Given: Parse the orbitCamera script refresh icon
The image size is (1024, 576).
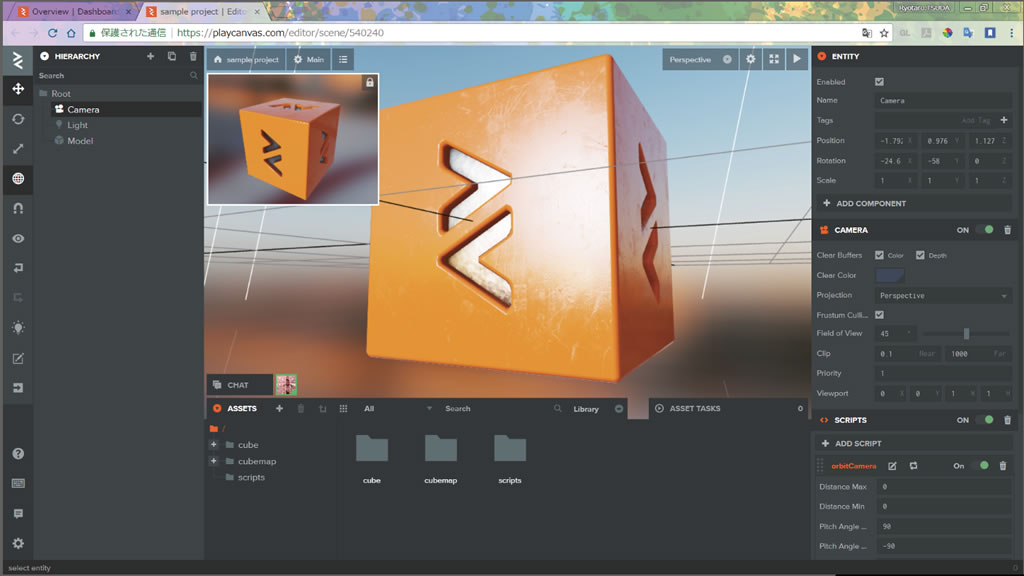Looking at the screenshot, I should [913, 466].
